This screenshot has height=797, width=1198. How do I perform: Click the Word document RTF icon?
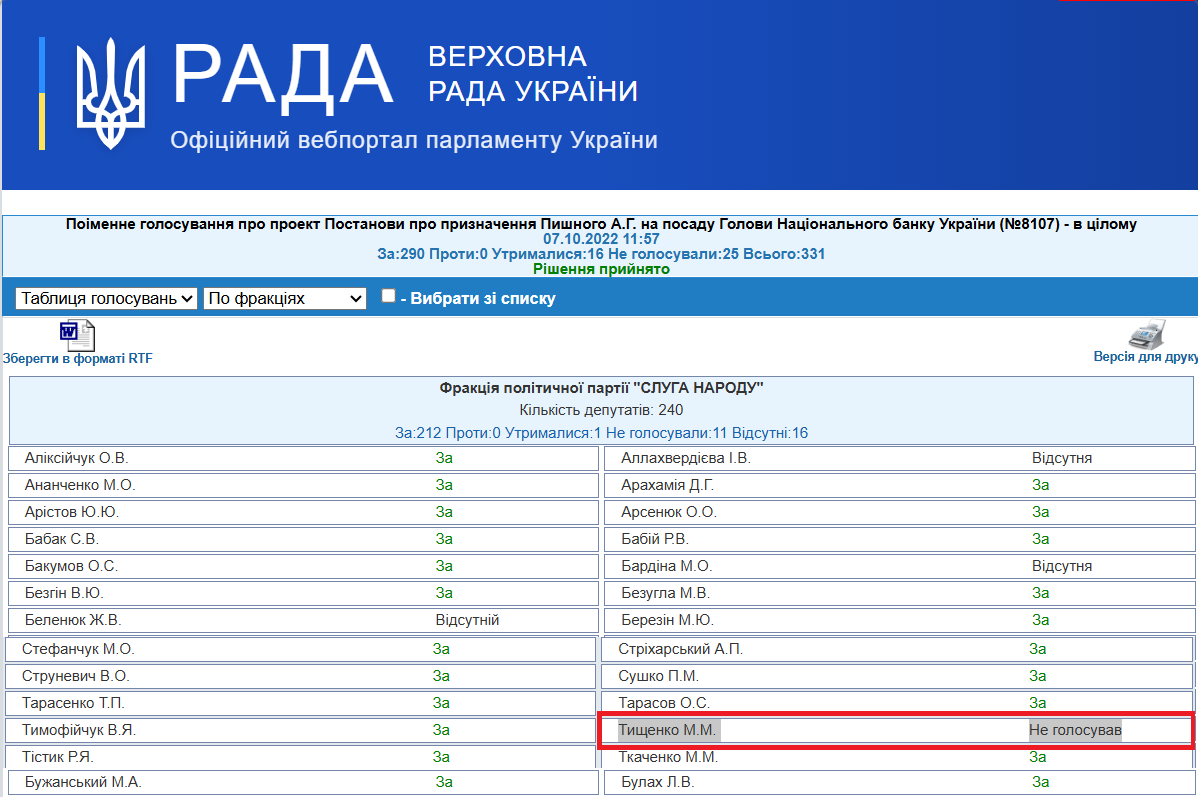tap(77, 335)
